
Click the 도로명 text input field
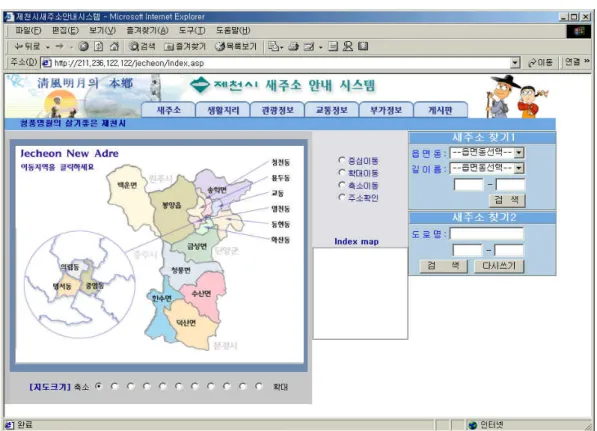coord(487,233)
